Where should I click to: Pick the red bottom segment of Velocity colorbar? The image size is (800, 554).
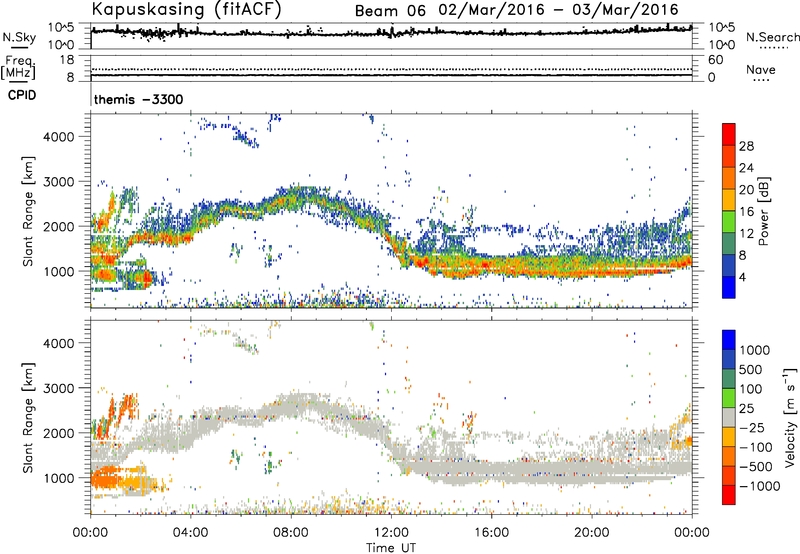tap(729, 495)
